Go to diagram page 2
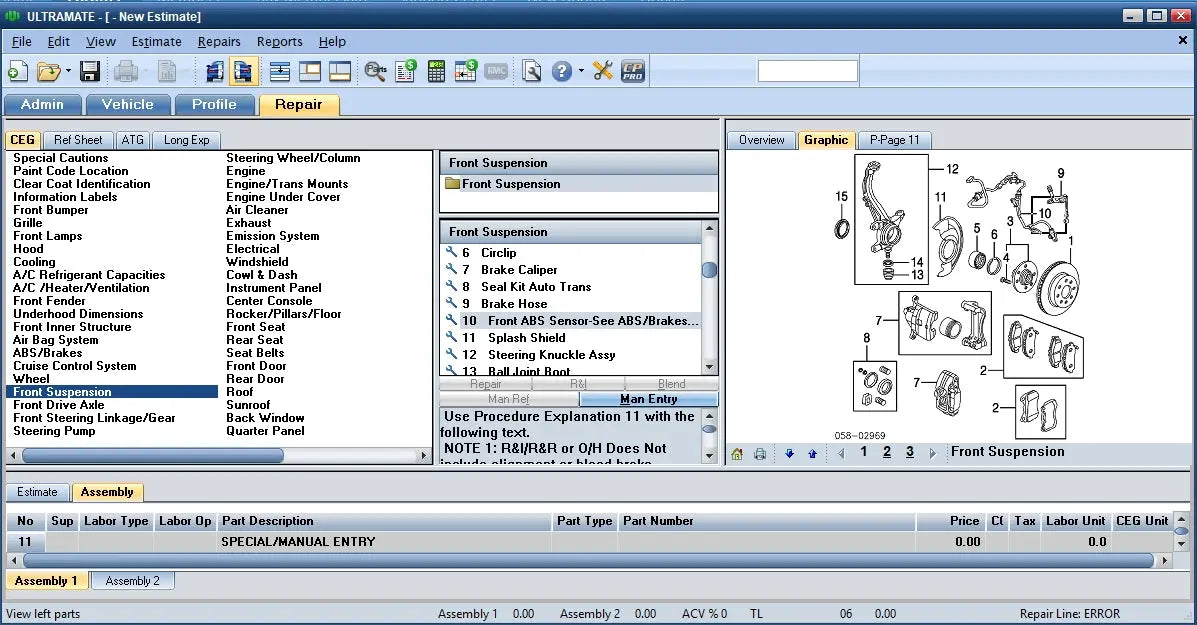 [886, 452]
